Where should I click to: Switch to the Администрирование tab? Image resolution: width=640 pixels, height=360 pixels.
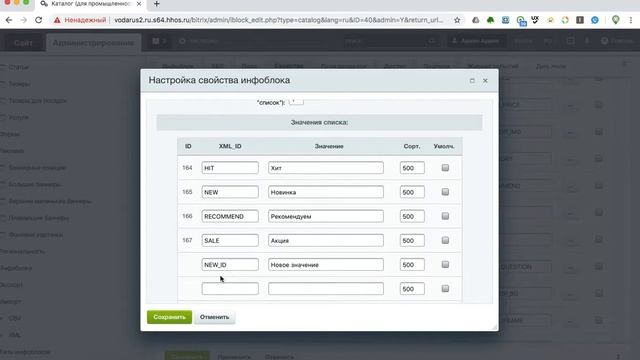tap(93, 43)
